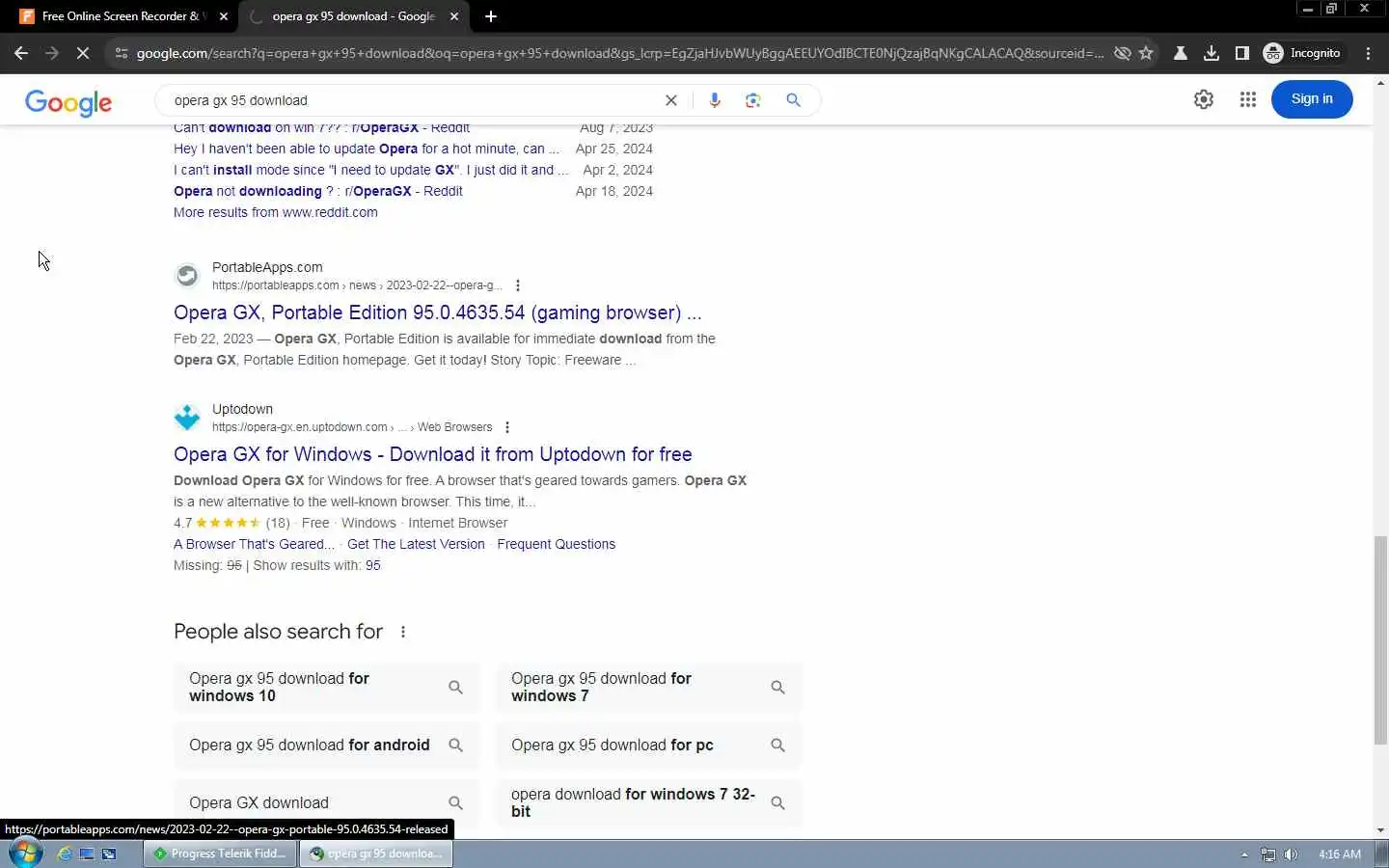This screenshot has height=868, width=1389.
Task: Click the PortableApps.com site name text
Action: point(267,267)
